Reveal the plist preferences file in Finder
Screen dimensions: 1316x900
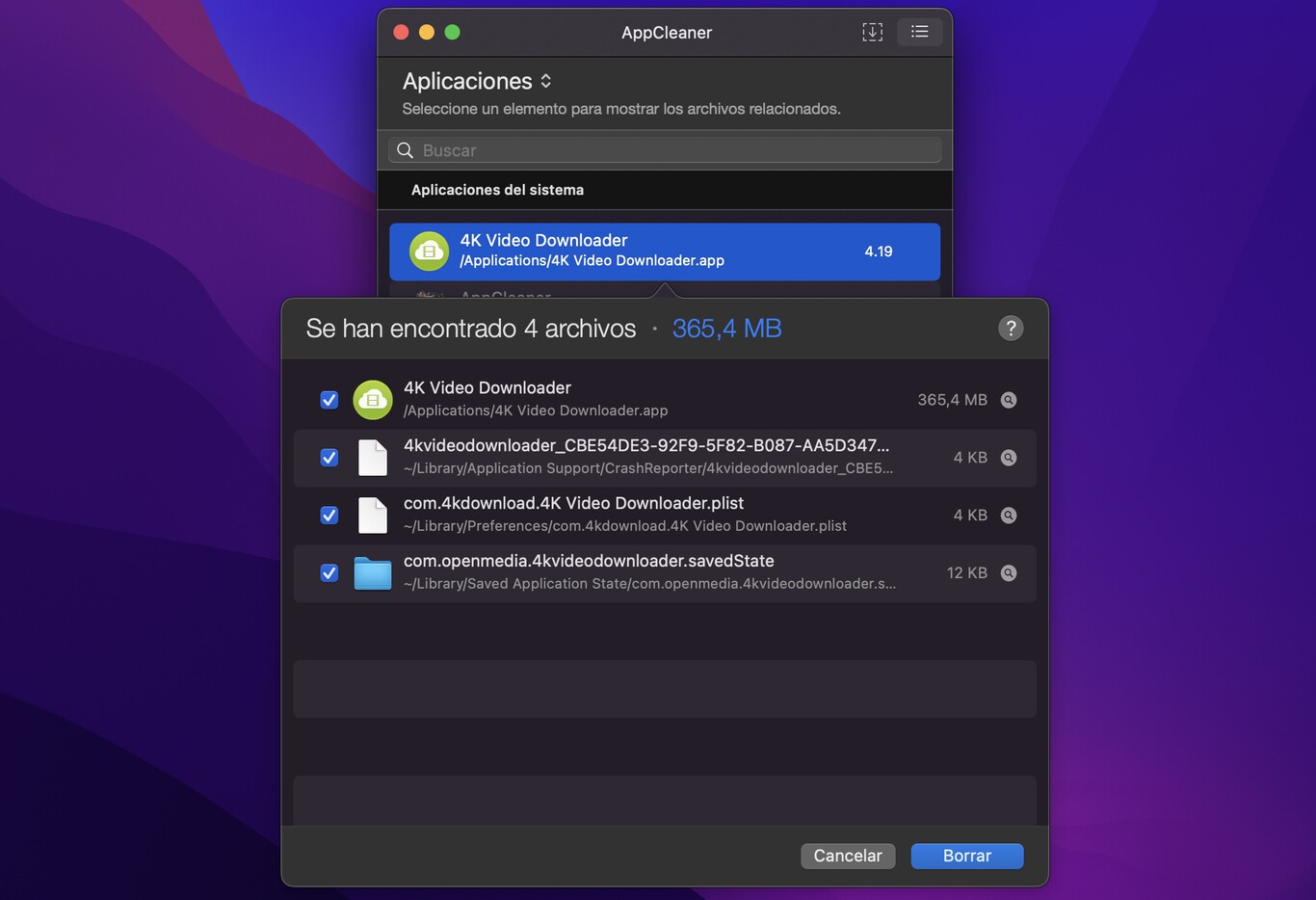coord(1009,516)
